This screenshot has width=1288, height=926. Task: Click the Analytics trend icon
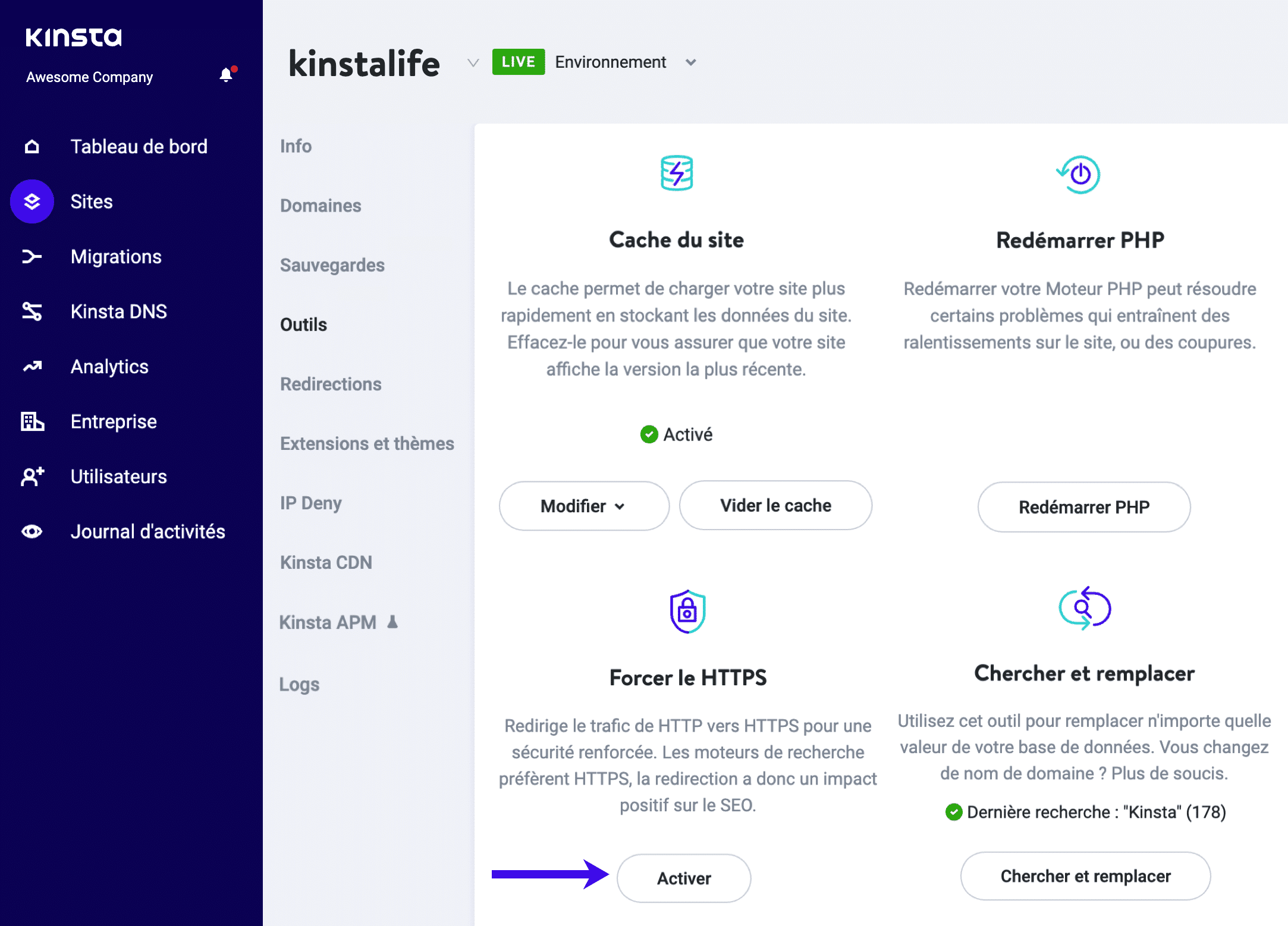pos(32,367)
